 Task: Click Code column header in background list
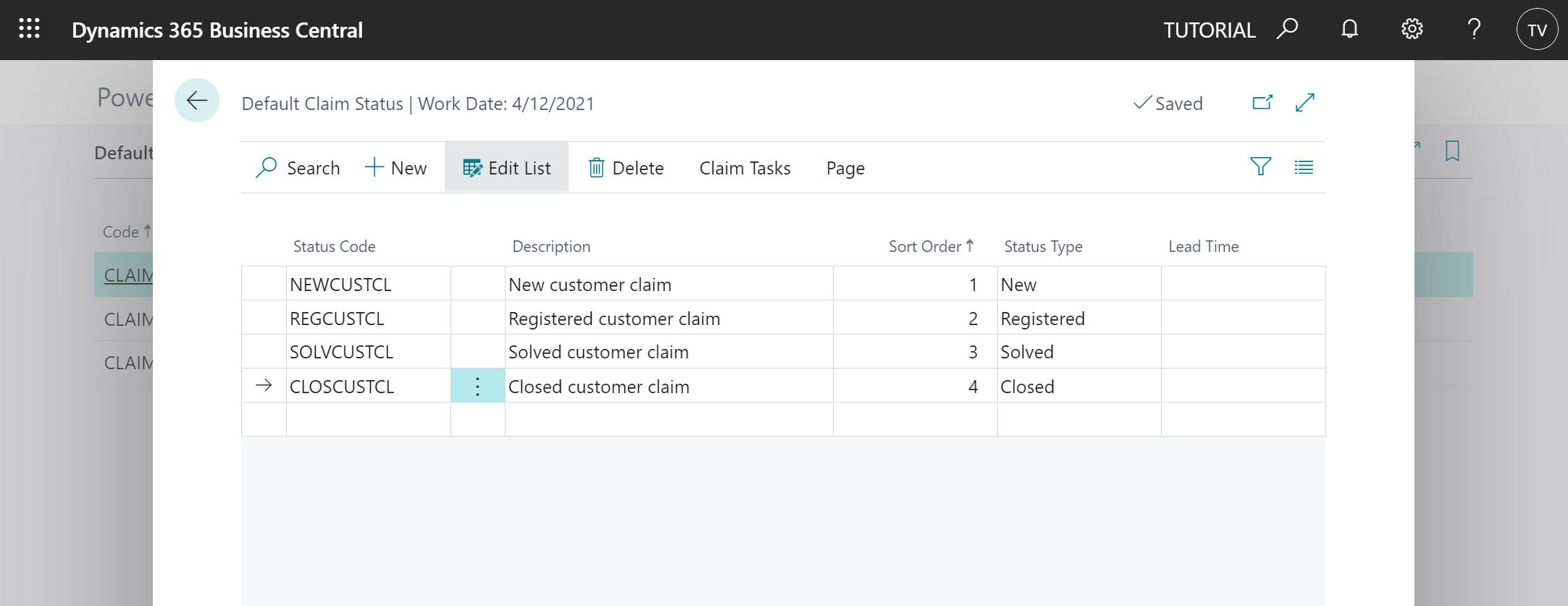tap(127, 232)
